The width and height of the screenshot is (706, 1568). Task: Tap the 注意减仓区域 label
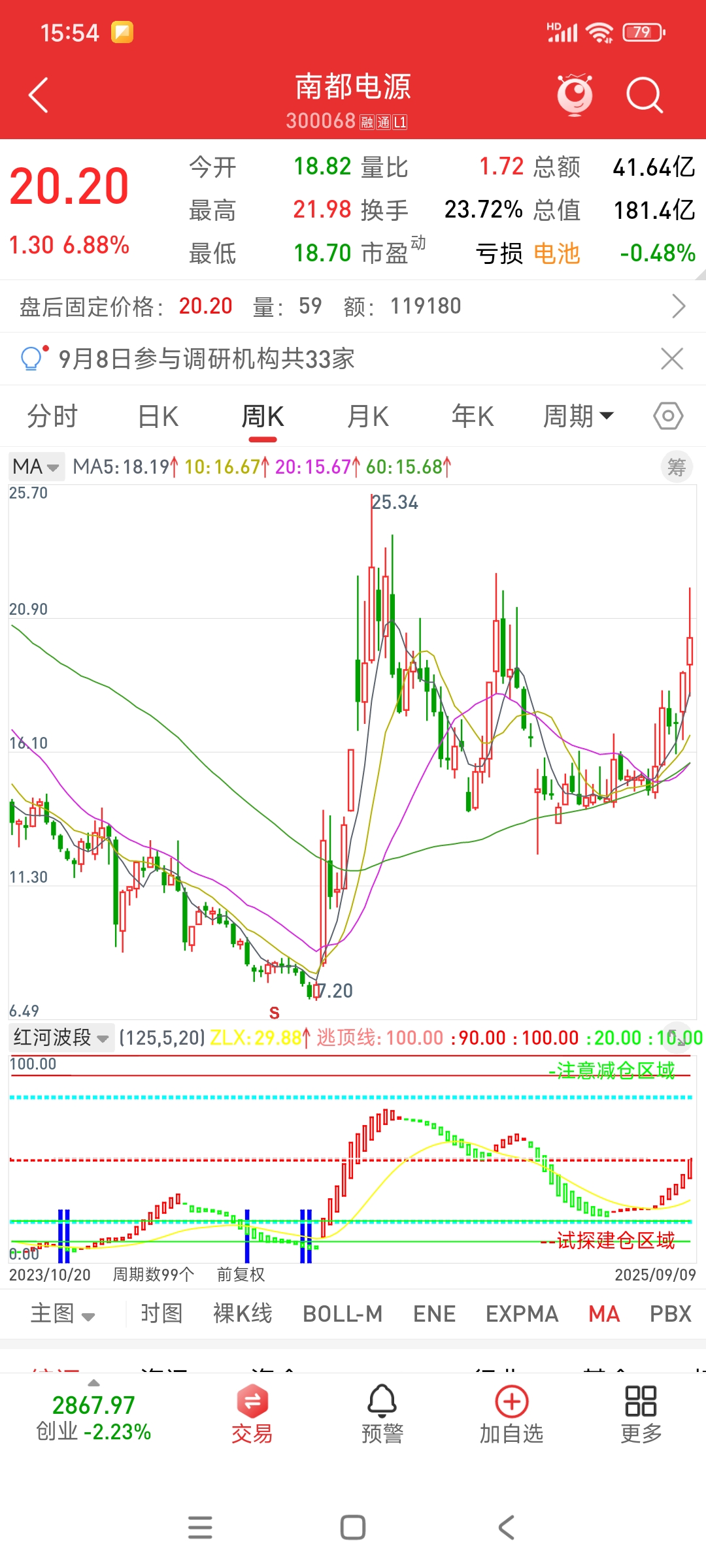(616, 1070)
